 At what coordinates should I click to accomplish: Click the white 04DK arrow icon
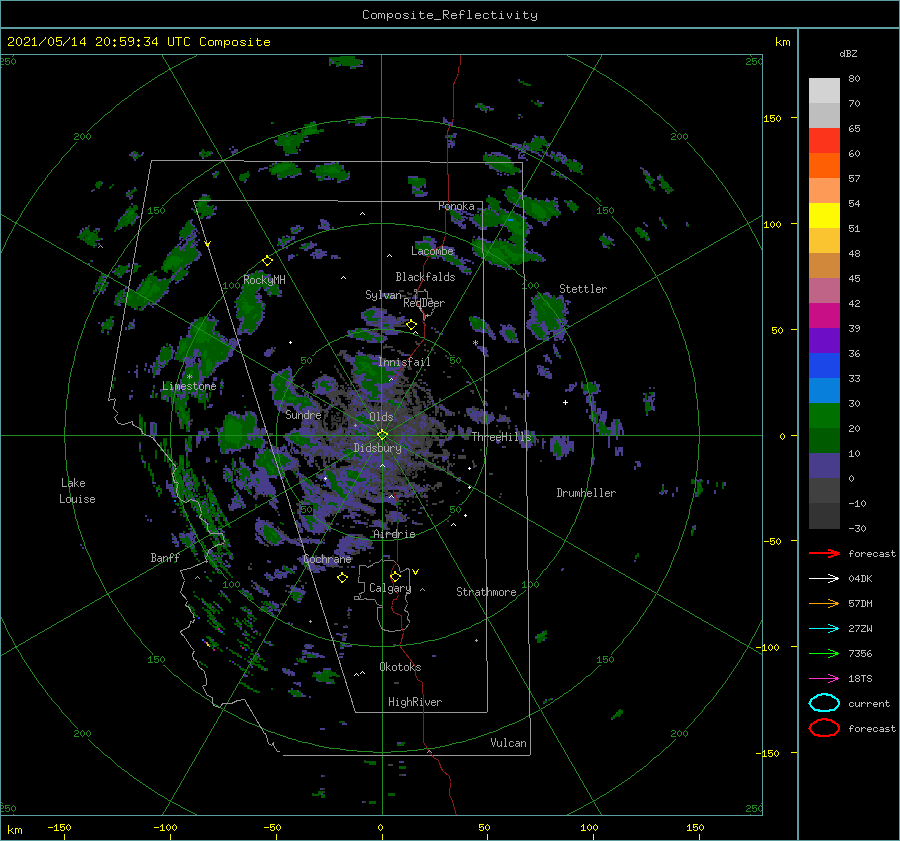(824, 578)
